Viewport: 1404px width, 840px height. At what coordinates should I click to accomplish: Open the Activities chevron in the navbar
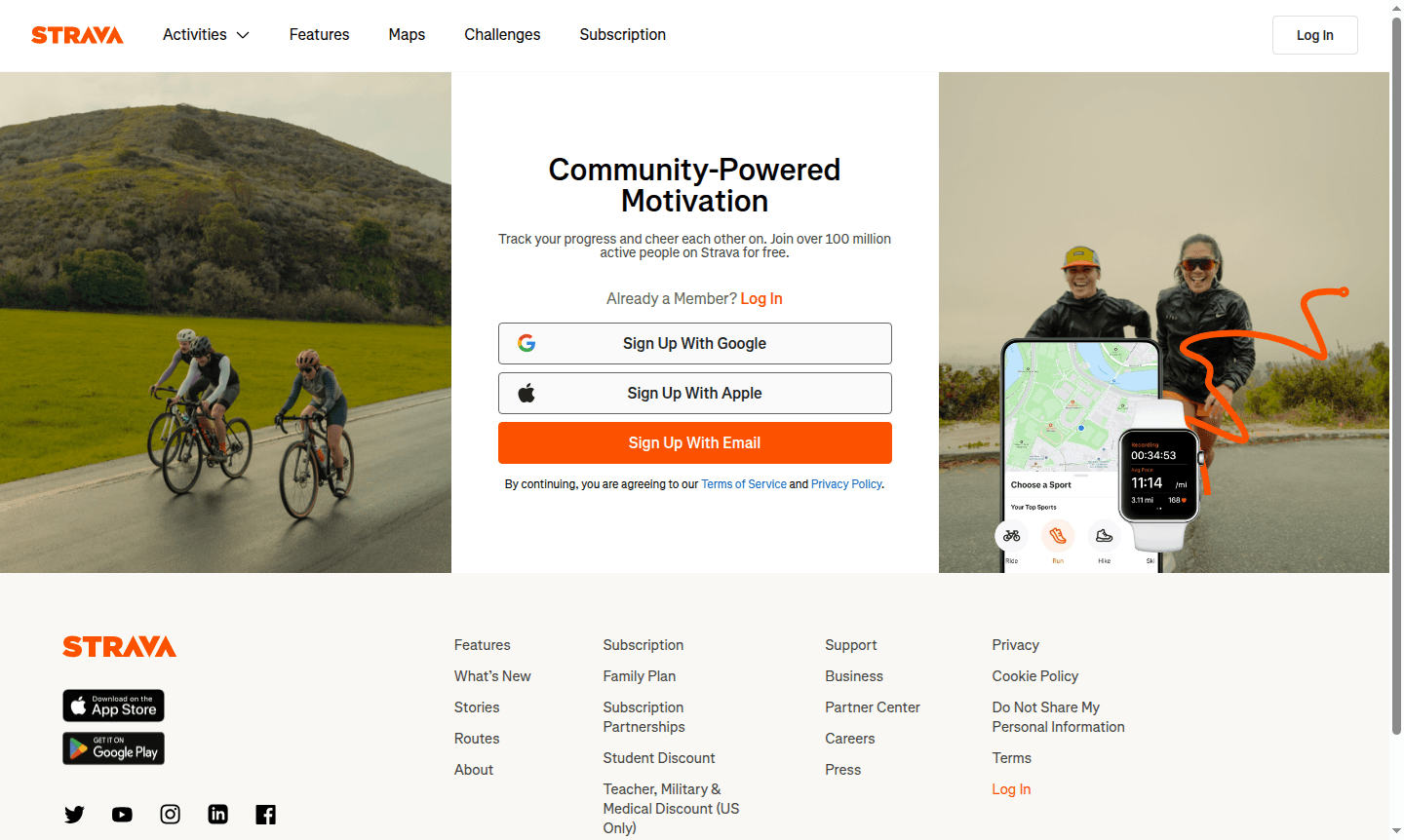point(242,34)
